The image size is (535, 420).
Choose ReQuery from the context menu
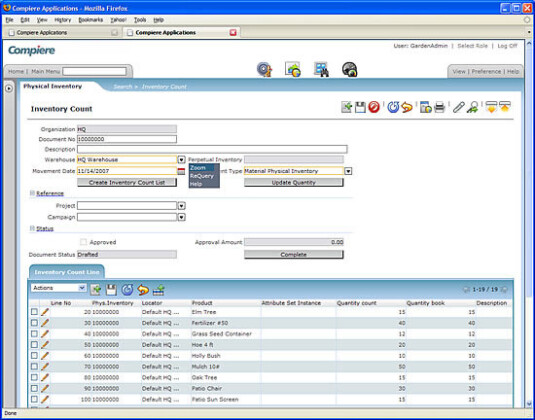pyautogui.click(x=202, y=176)
